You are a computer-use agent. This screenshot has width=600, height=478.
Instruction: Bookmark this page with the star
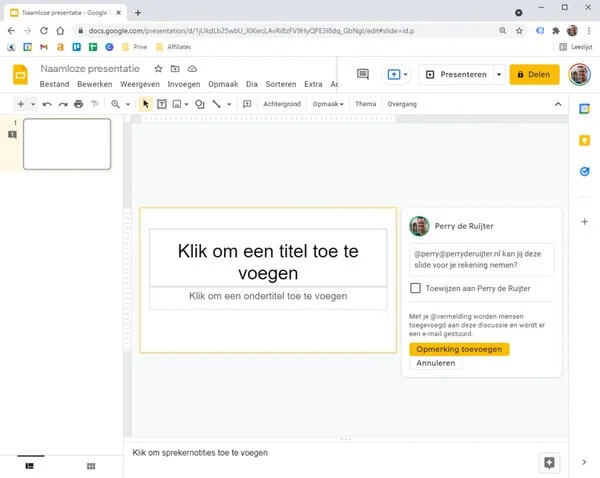click(x=519, y=31)
